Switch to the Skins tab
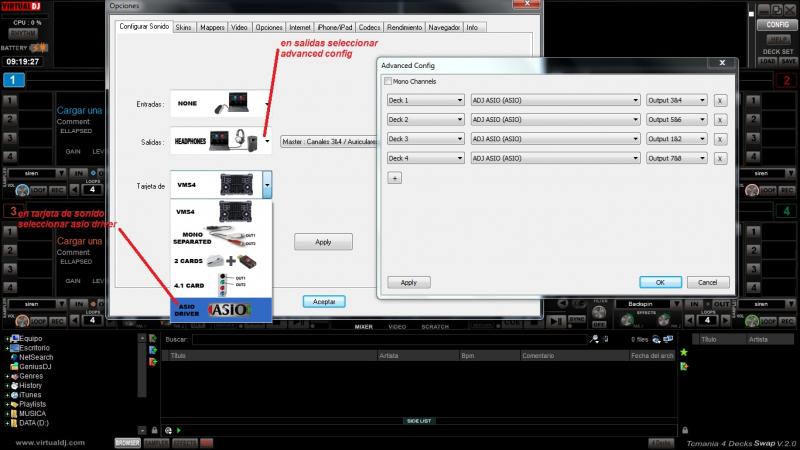Screen dimensions: 800x450 pyautogui.click(x=183, y=28)
